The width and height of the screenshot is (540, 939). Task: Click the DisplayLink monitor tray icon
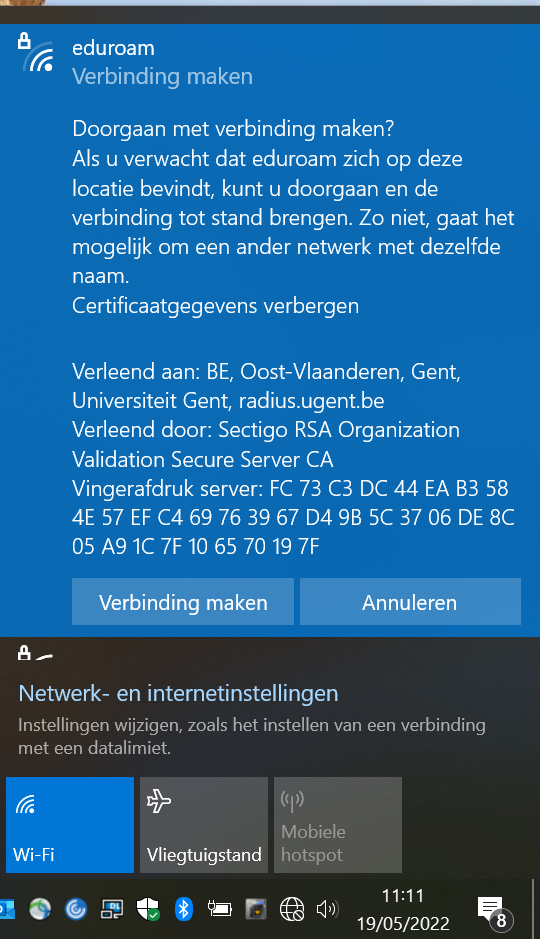(x=112, y=909)
